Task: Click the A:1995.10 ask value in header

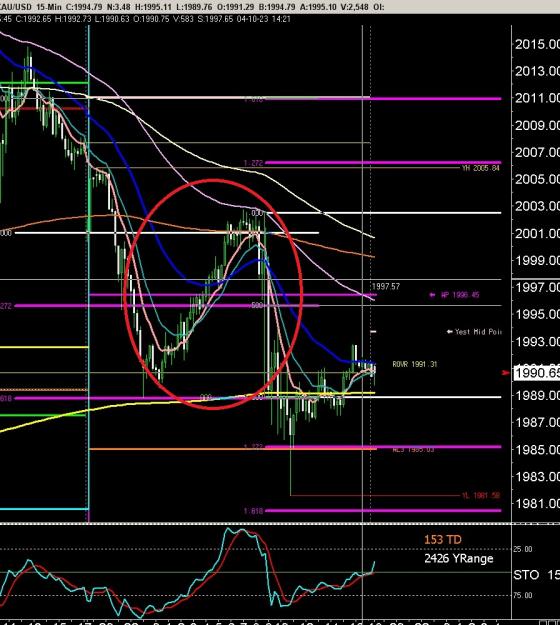Action: click(x=318, y=7)
